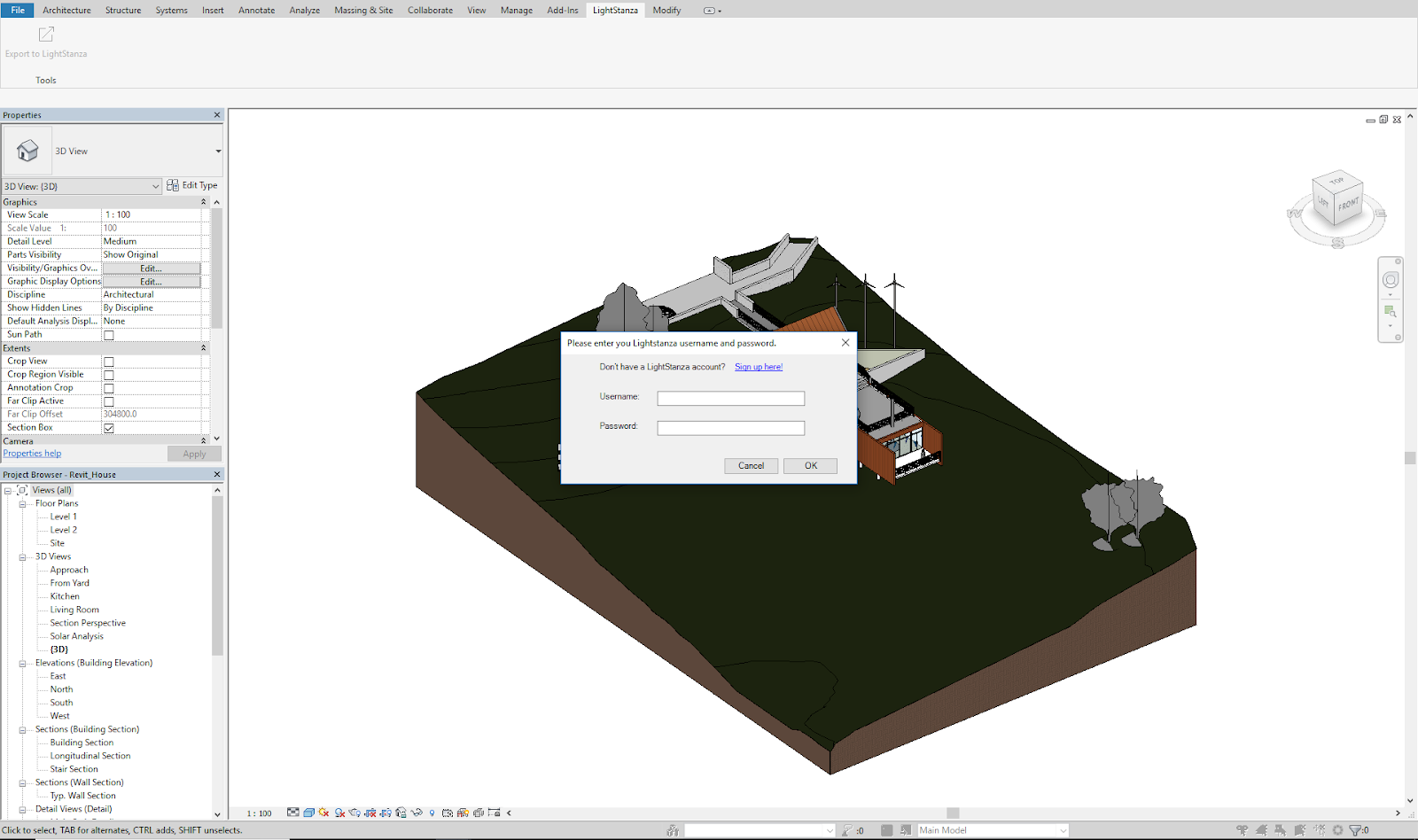
Task: Click the Reveal Hidden Elements lightbulb icon
Action: click(x=432, y=813)
